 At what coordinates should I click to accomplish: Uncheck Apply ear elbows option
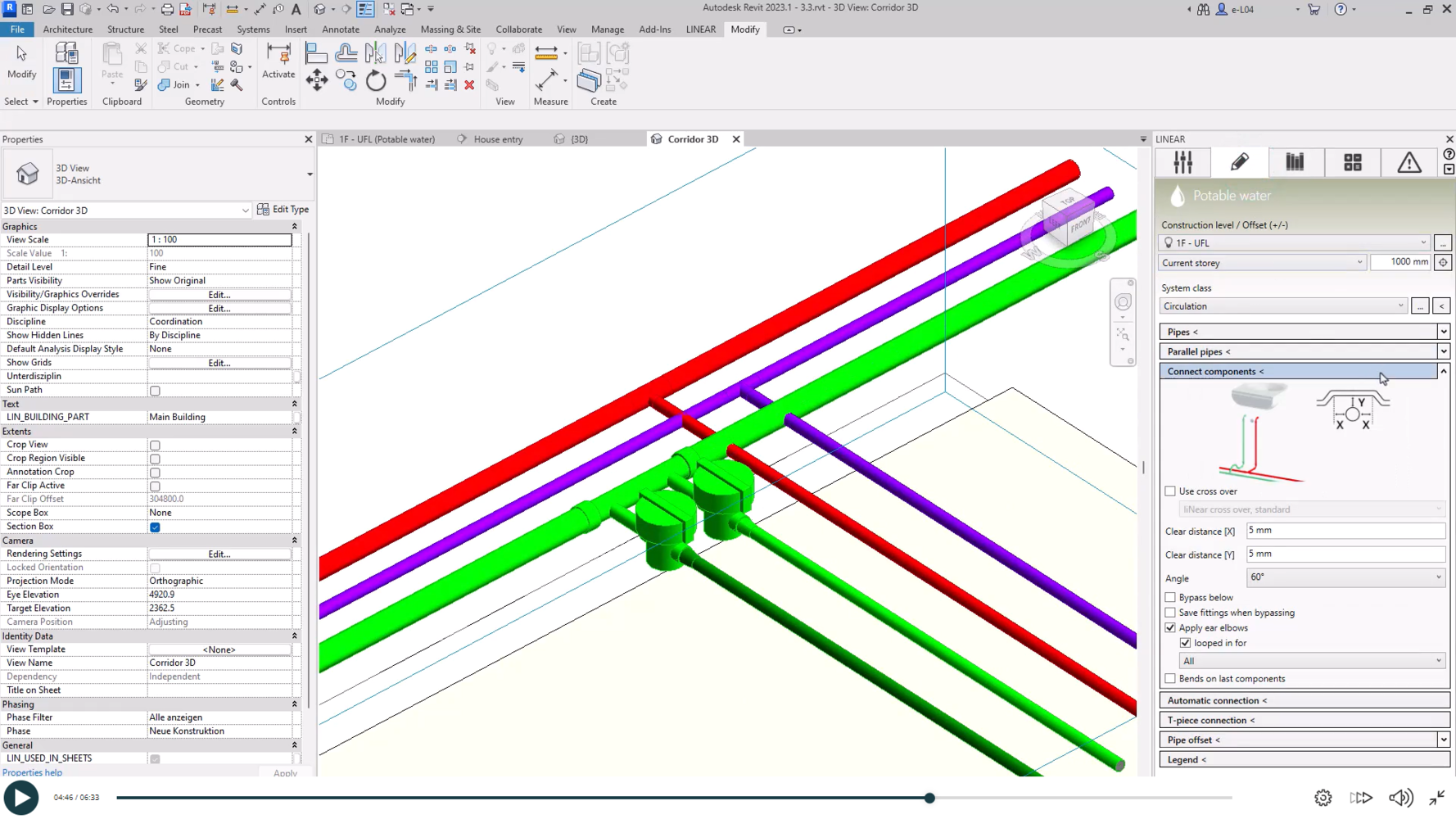[1170, 628]
